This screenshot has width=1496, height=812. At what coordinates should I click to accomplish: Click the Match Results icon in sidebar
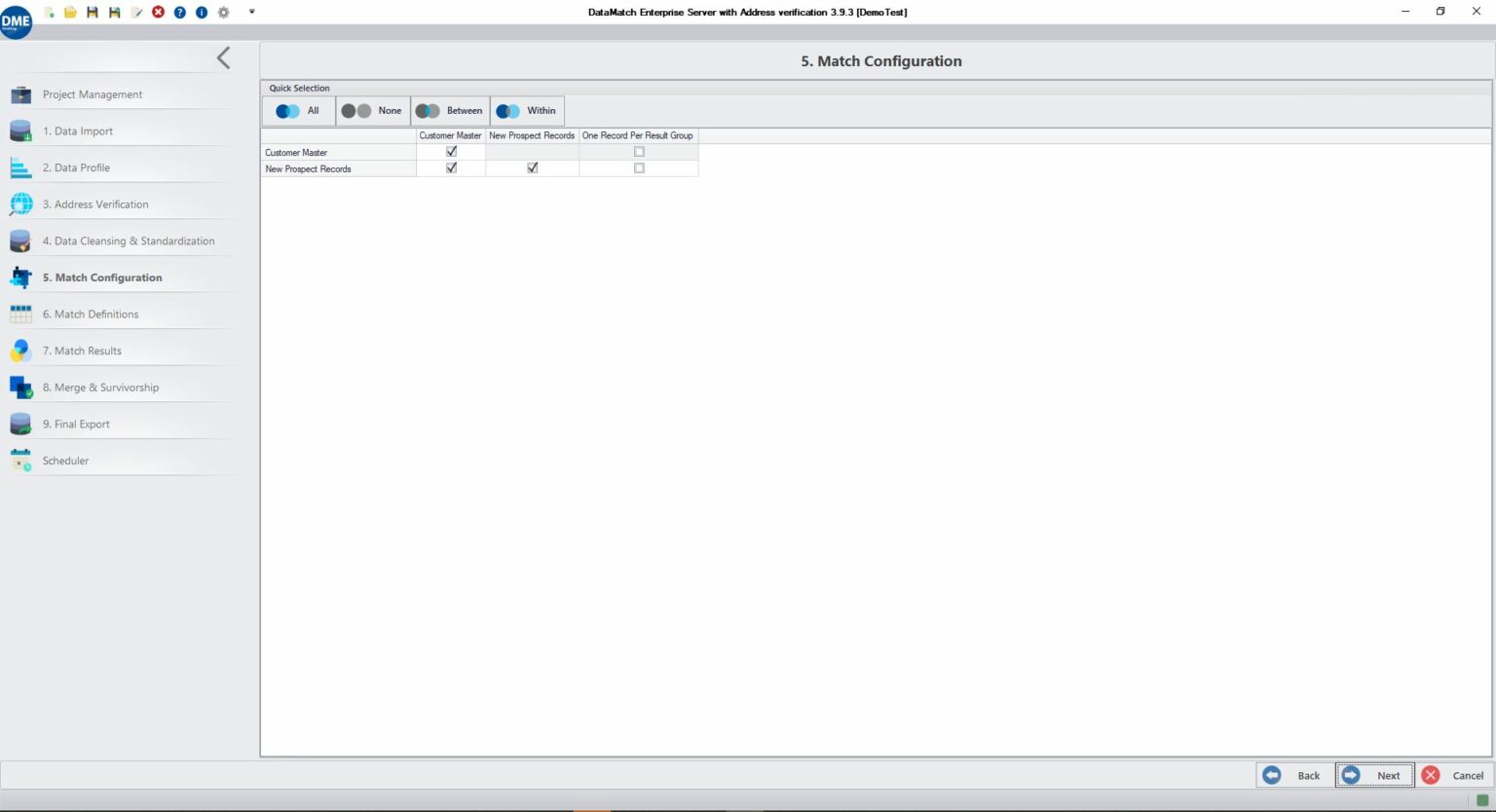point(20,351)
